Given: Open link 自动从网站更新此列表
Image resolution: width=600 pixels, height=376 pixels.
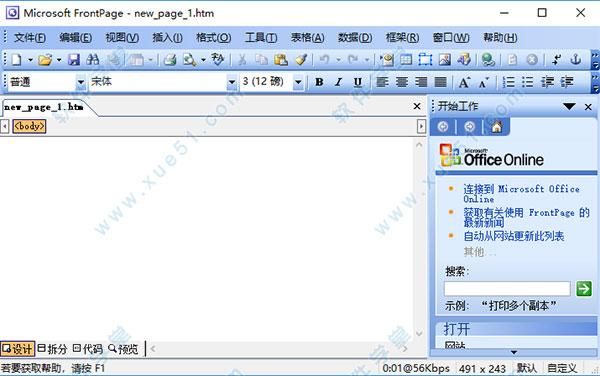Looking at the screenshot, I should 514,236.
